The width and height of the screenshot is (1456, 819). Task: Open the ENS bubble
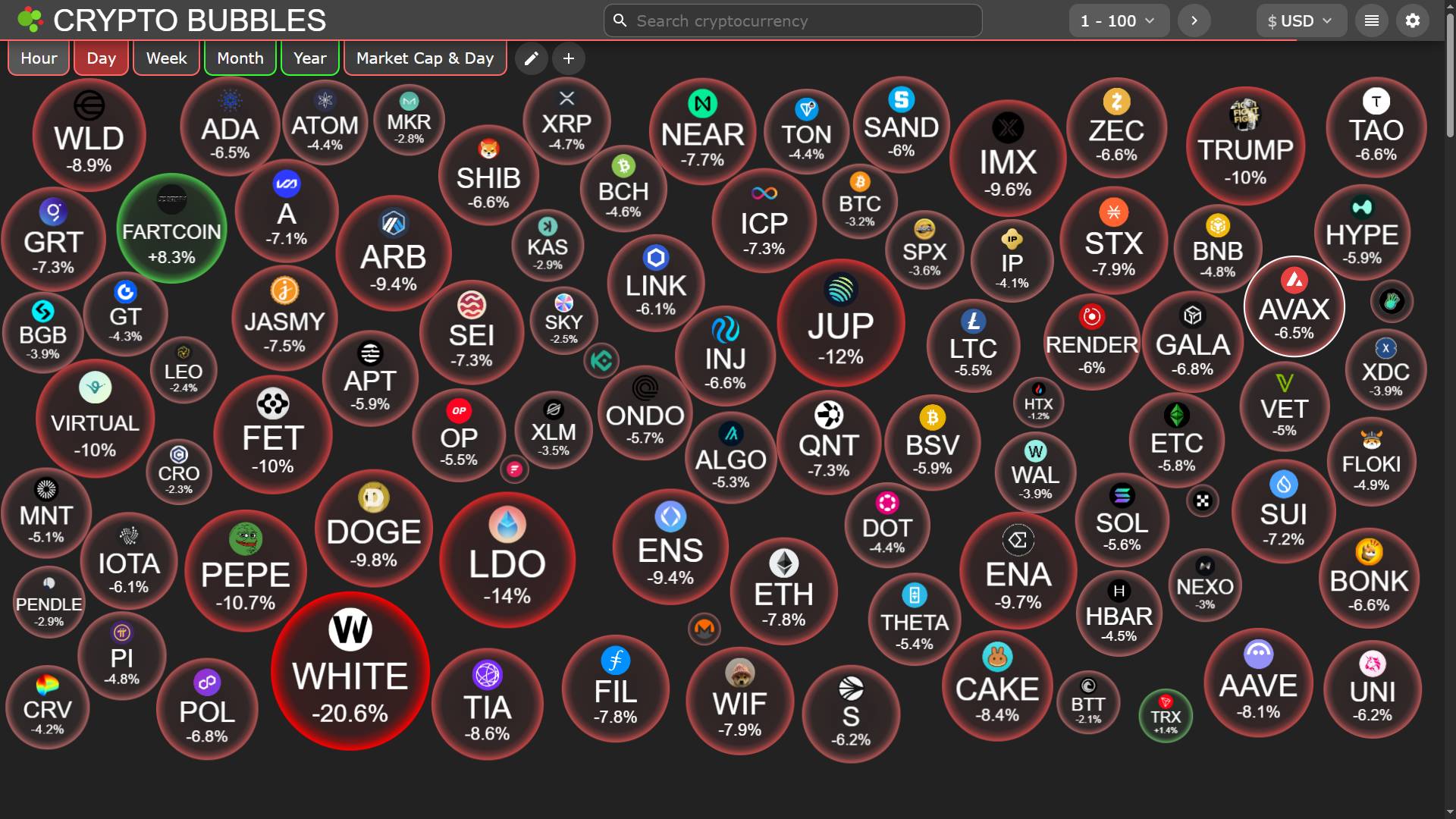pyautogui.click(x=671, y=547)
